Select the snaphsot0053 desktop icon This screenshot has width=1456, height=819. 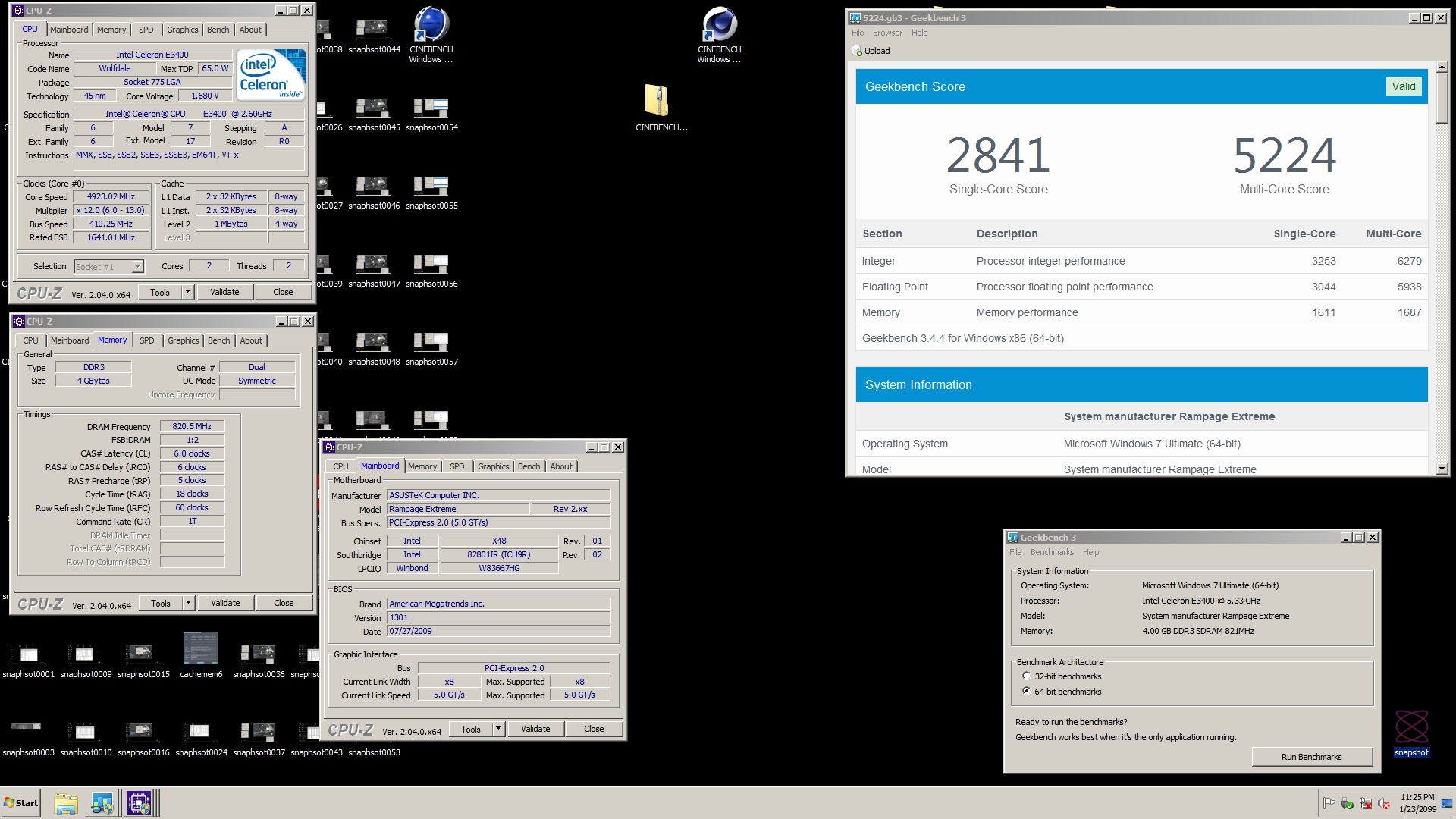374,752
